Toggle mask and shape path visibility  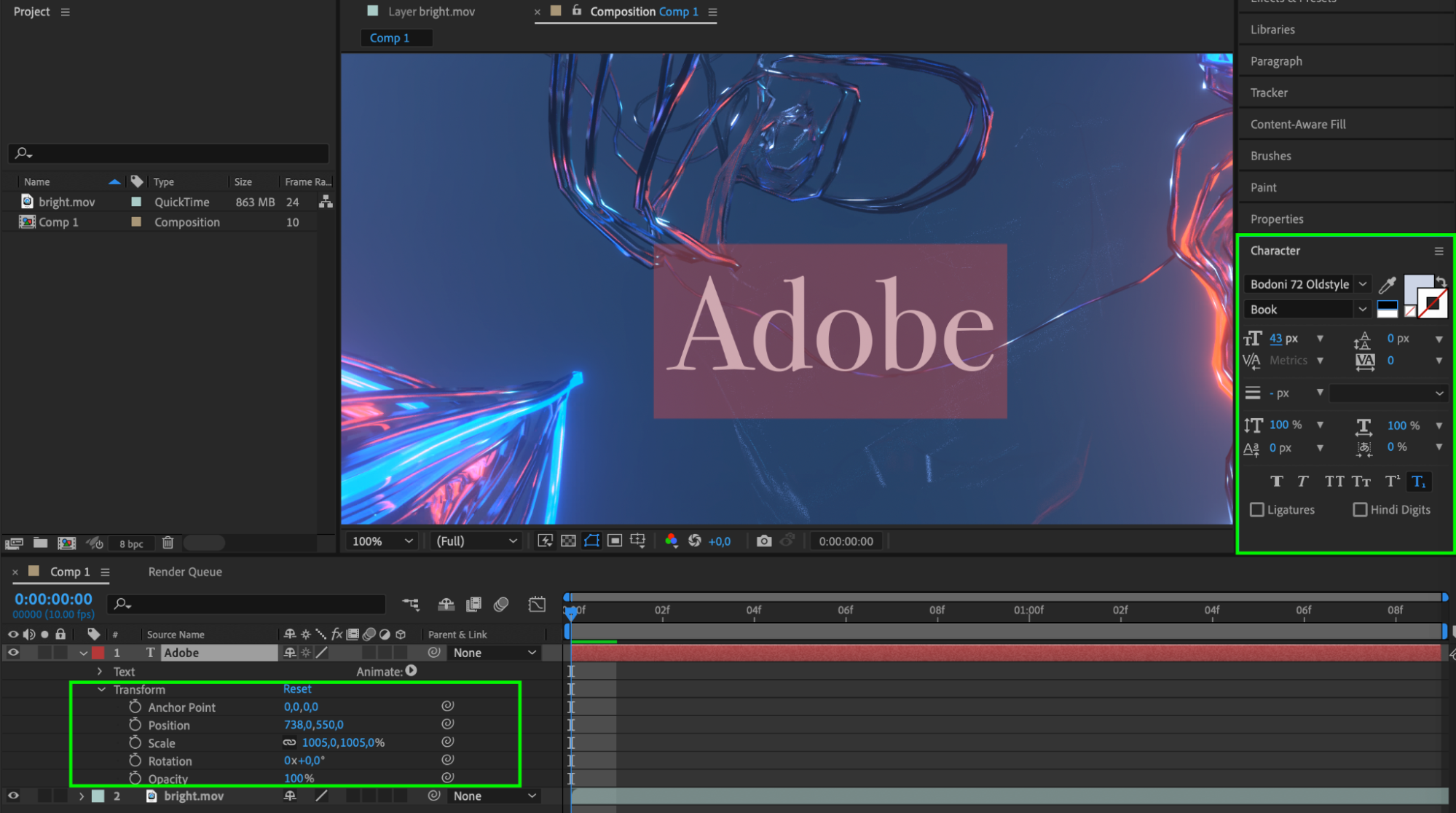pyautogui.click(x=591, y=541)
